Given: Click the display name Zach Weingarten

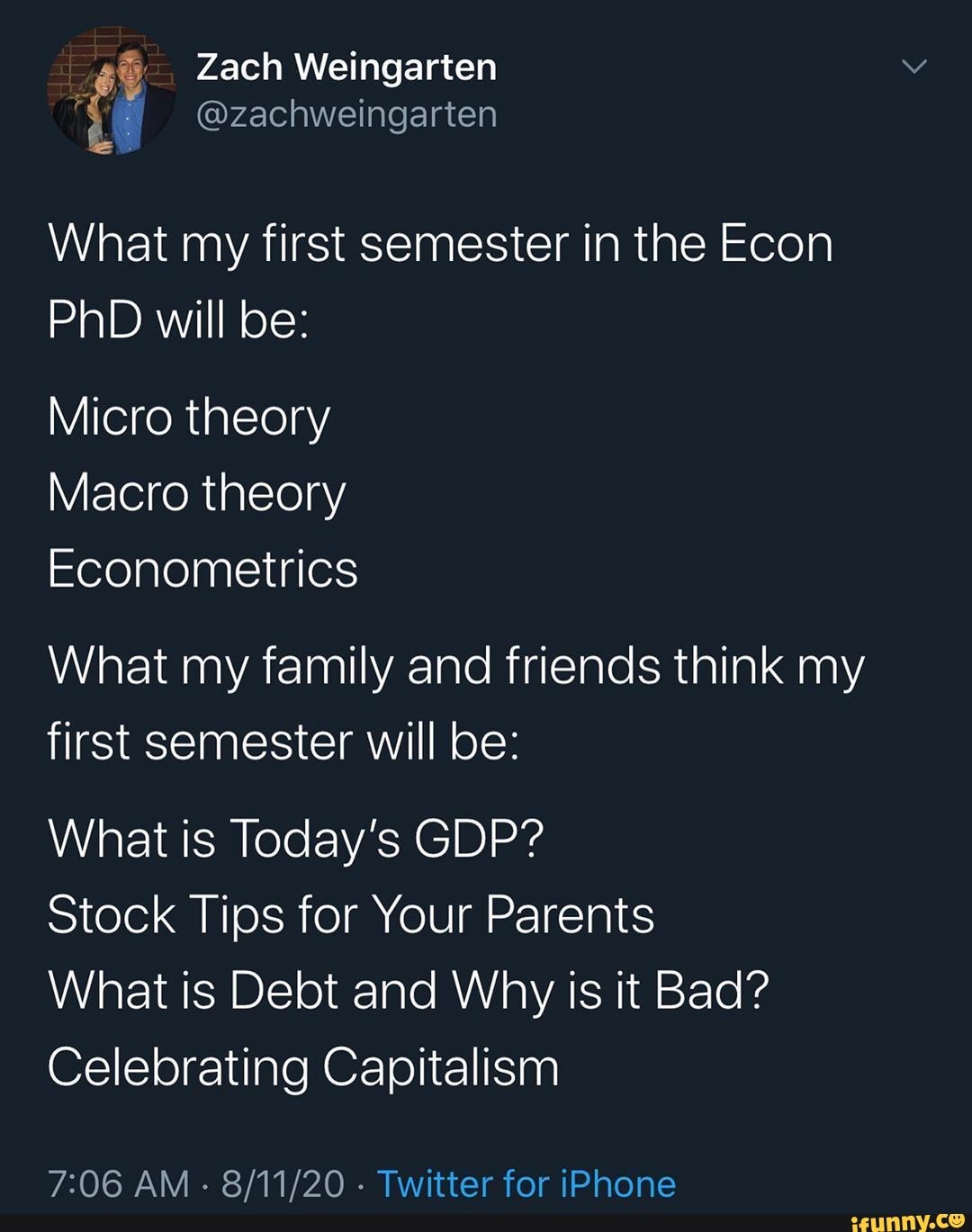Looking at the screenshot, I should 346,65.
